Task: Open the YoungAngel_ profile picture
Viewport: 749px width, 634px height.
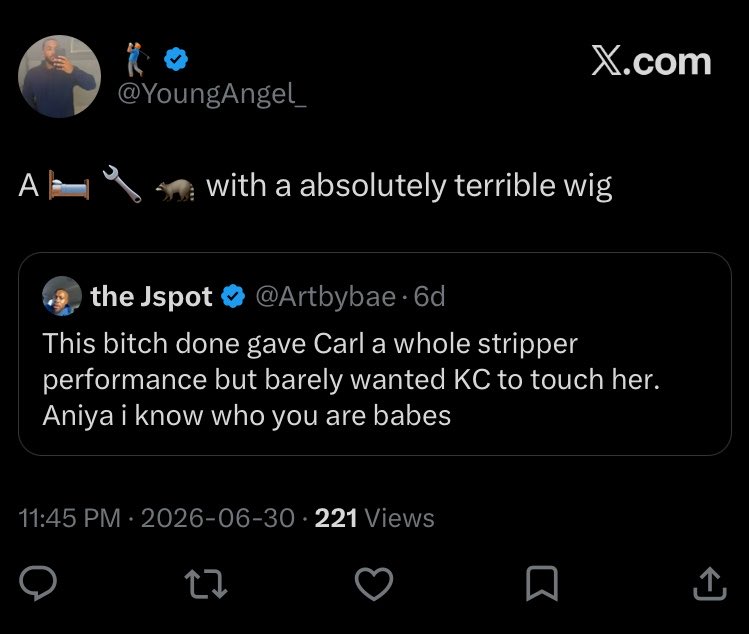Action: [x=59, y=76]
